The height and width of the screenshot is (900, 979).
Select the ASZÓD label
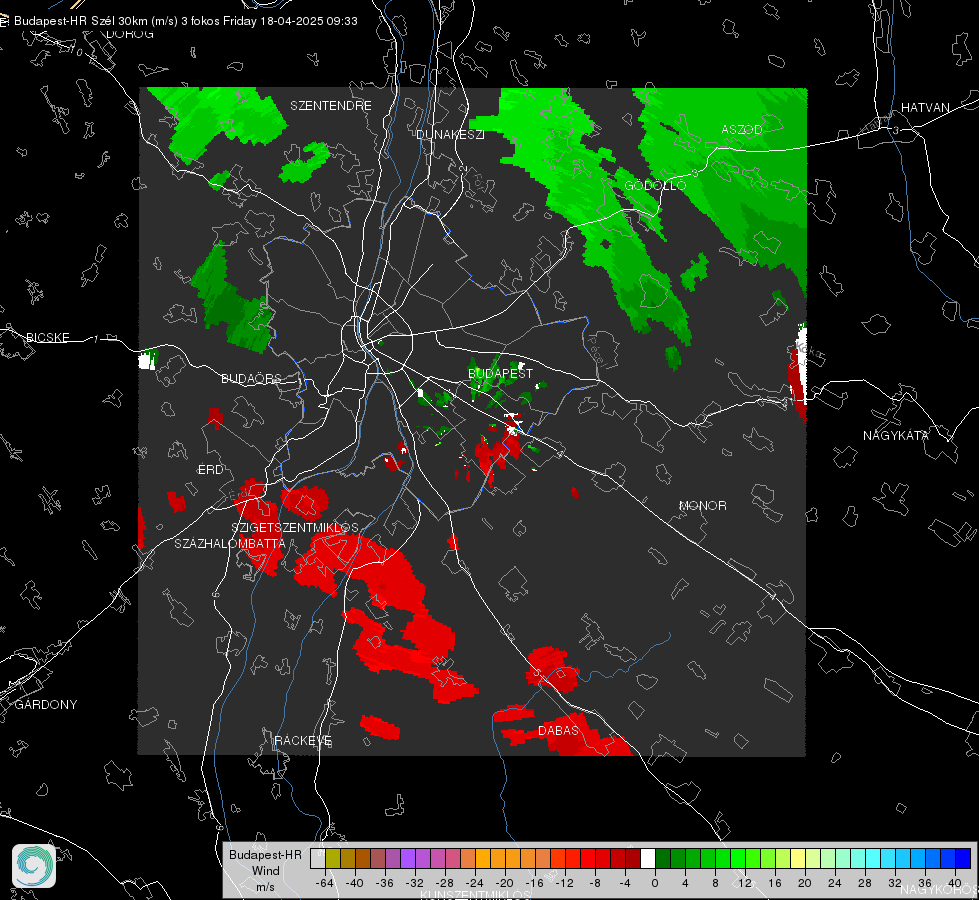(742, 129)
